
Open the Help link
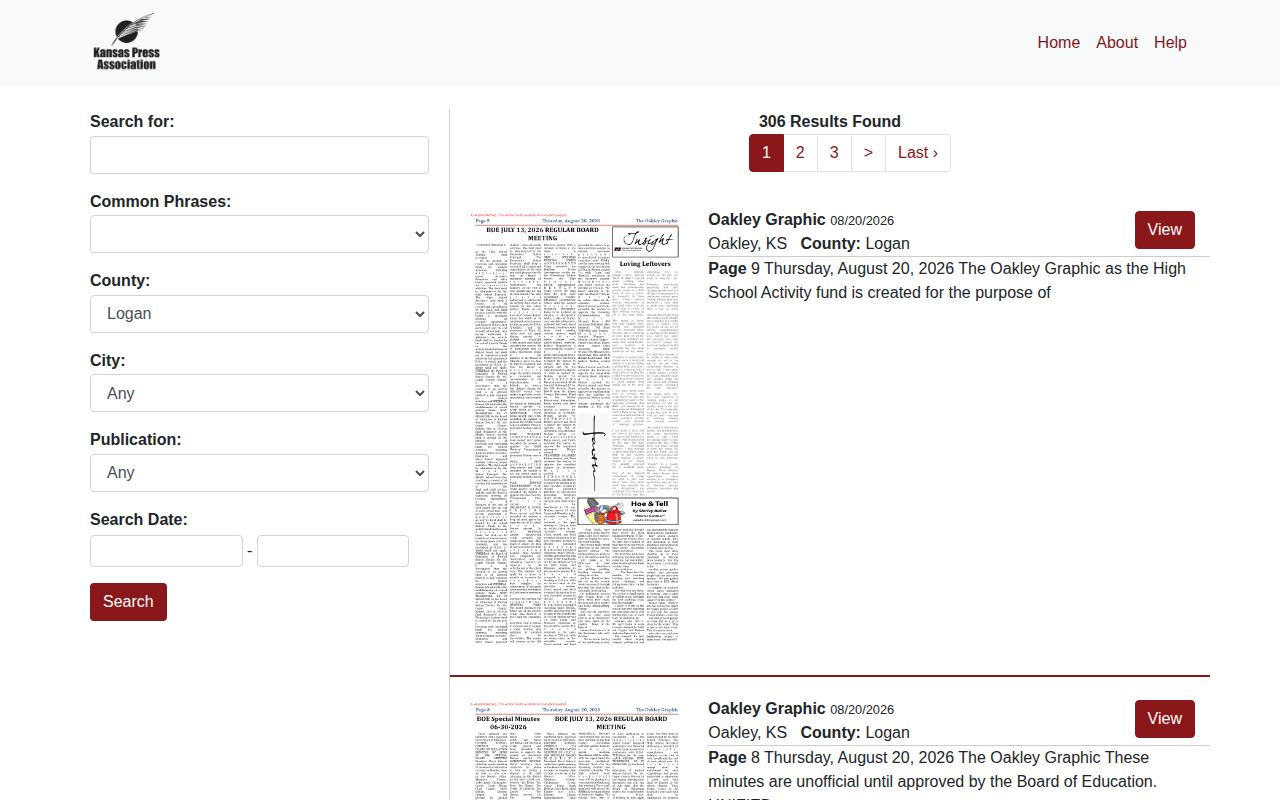(x=1170, y=42)
